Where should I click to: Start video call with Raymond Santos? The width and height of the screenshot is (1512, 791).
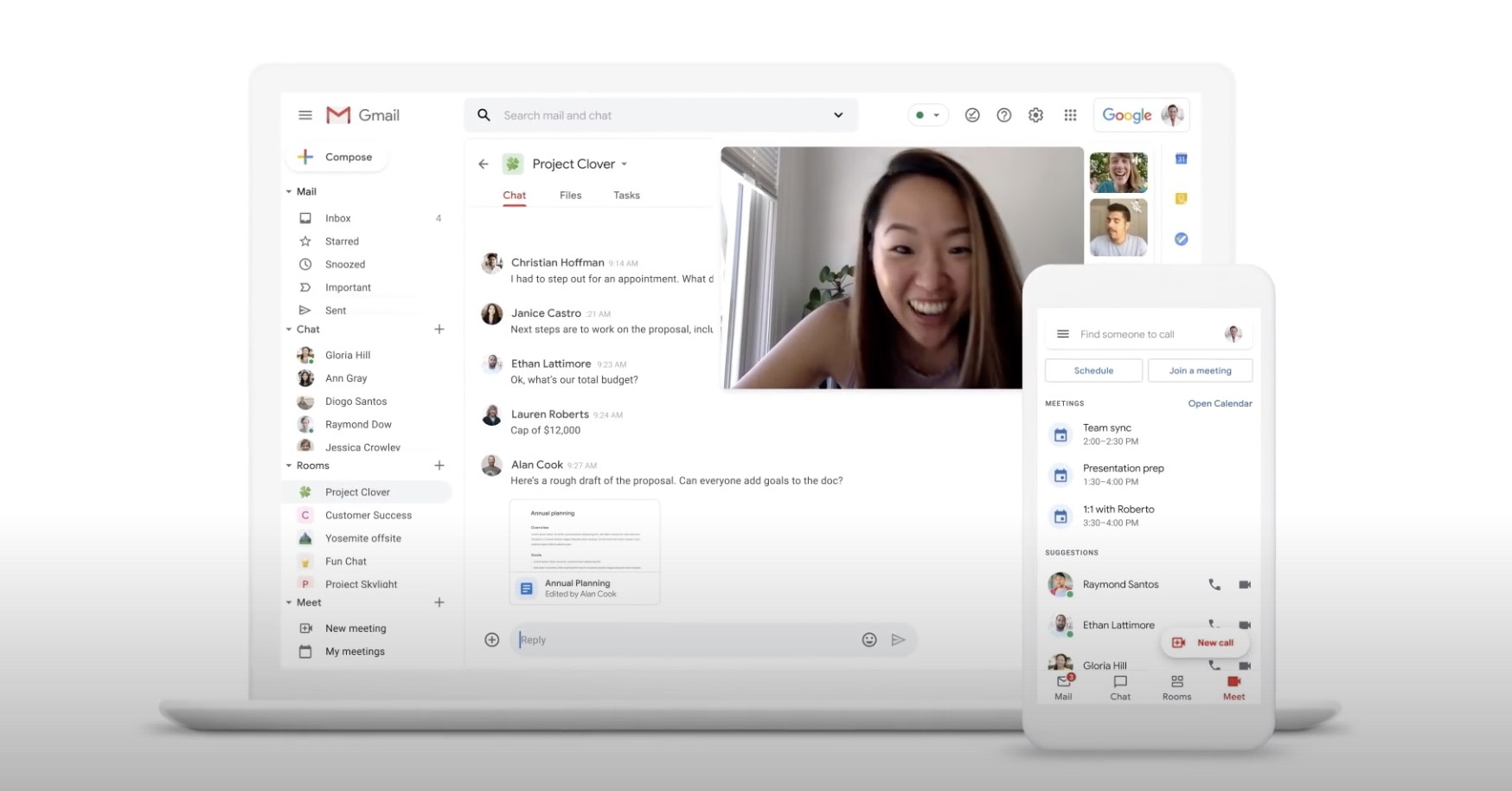click(x=1245, y=584)
